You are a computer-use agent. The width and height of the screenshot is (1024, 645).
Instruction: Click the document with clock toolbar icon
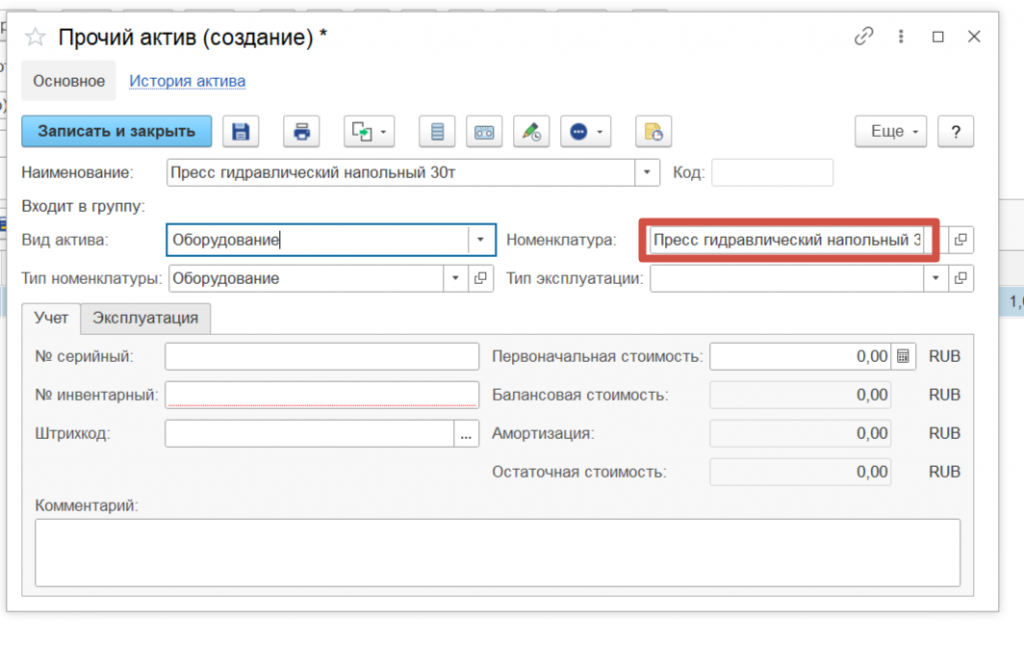(x=653, y=131)
